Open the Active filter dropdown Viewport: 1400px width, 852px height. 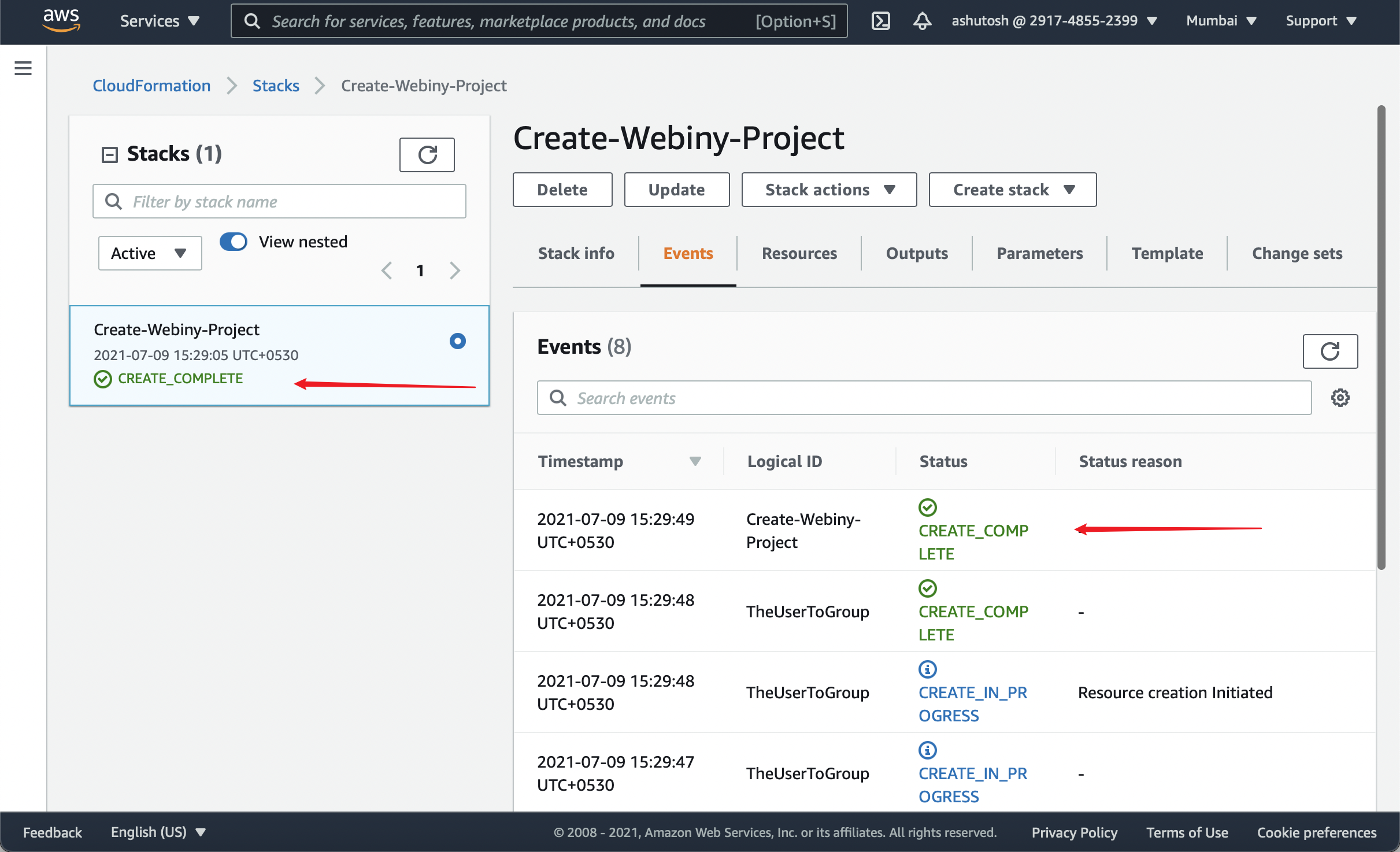tap(150, 253)
